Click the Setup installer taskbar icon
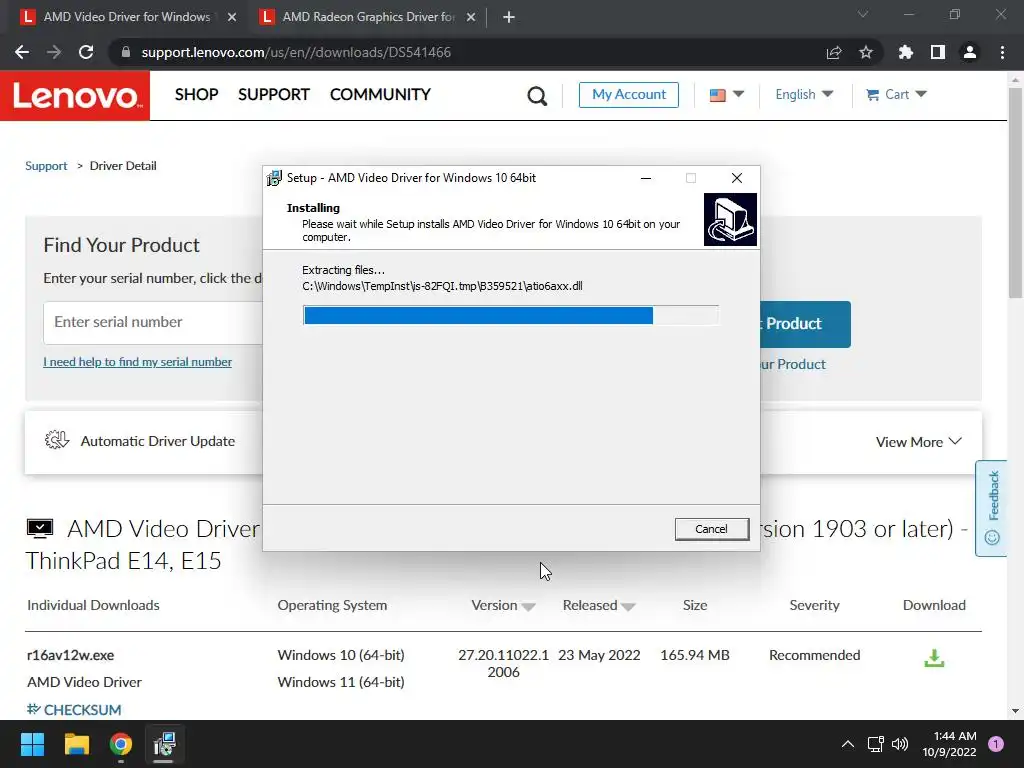 click(x=164, y=744)
